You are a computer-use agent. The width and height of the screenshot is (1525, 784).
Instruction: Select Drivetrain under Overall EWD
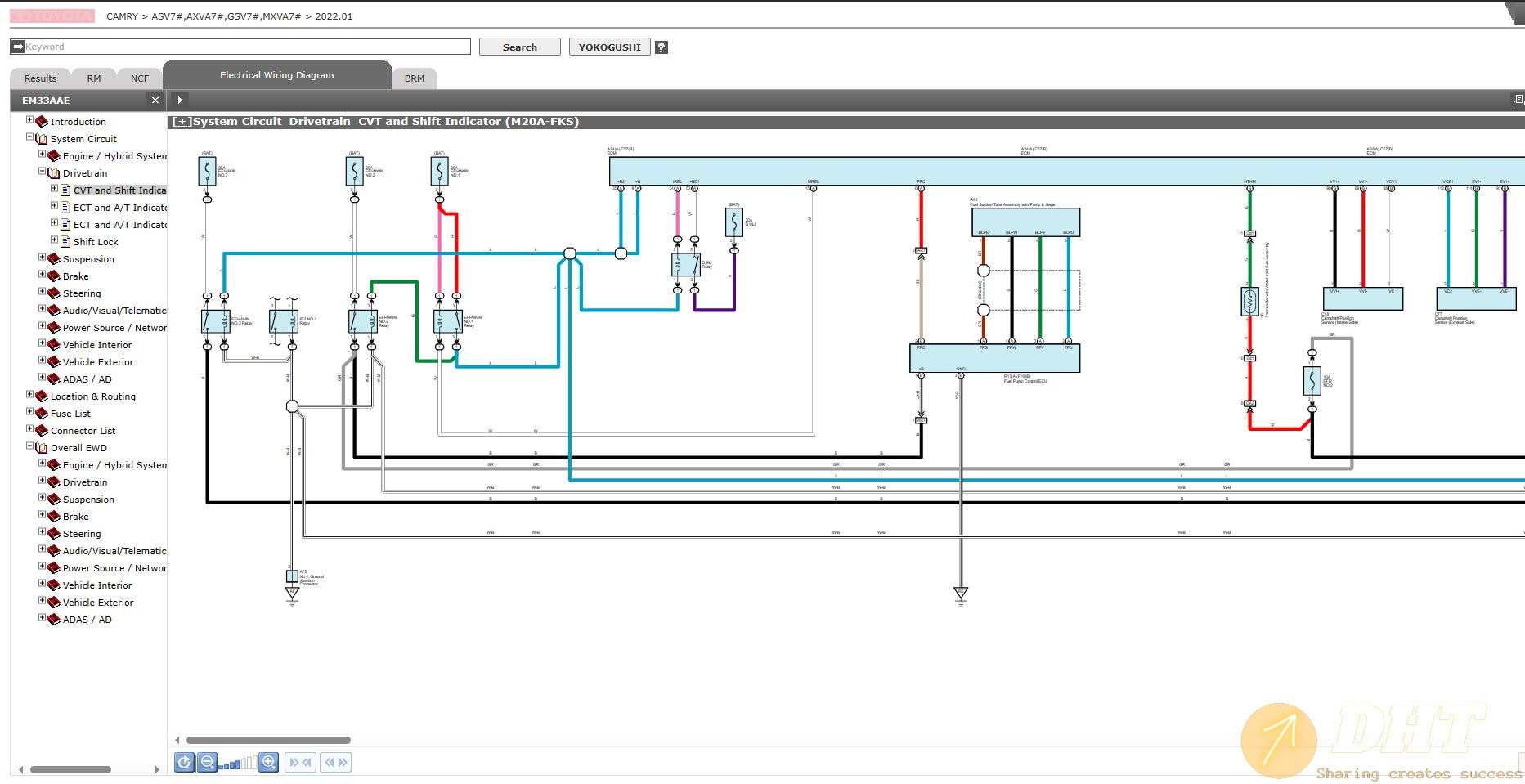click(85, 482)
